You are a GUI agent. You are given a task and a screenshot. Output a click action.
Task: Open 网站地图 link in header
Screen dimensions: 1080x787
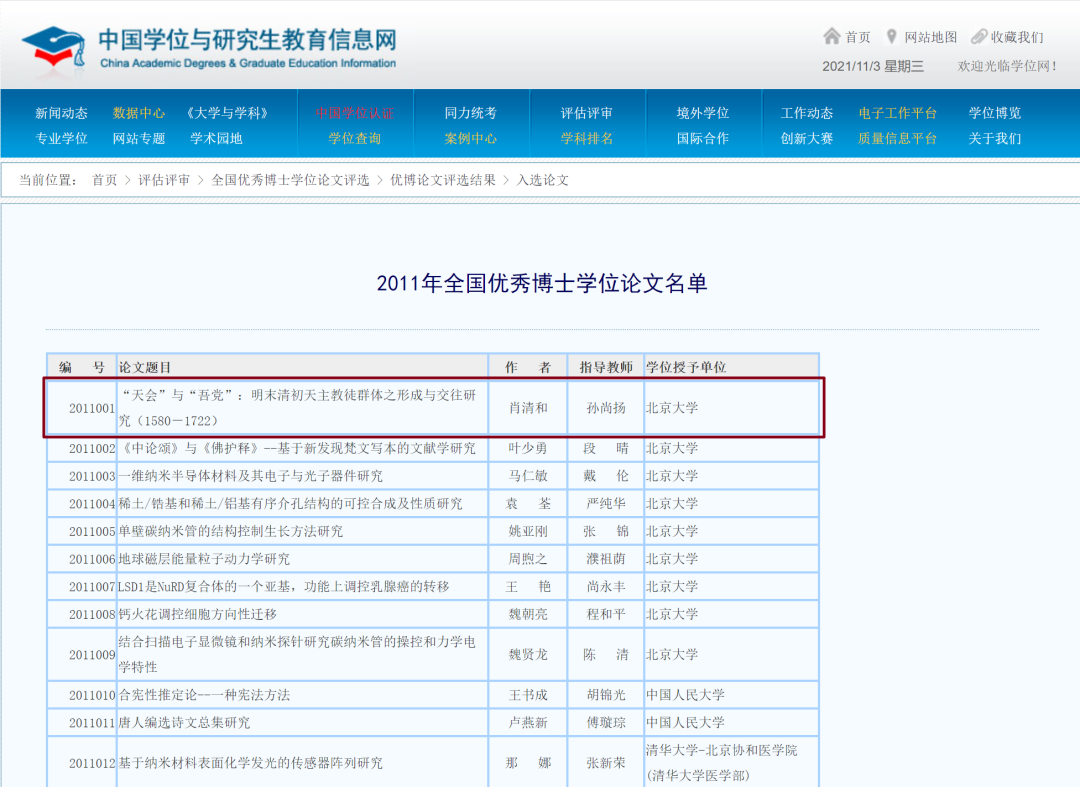pos(931,37)
